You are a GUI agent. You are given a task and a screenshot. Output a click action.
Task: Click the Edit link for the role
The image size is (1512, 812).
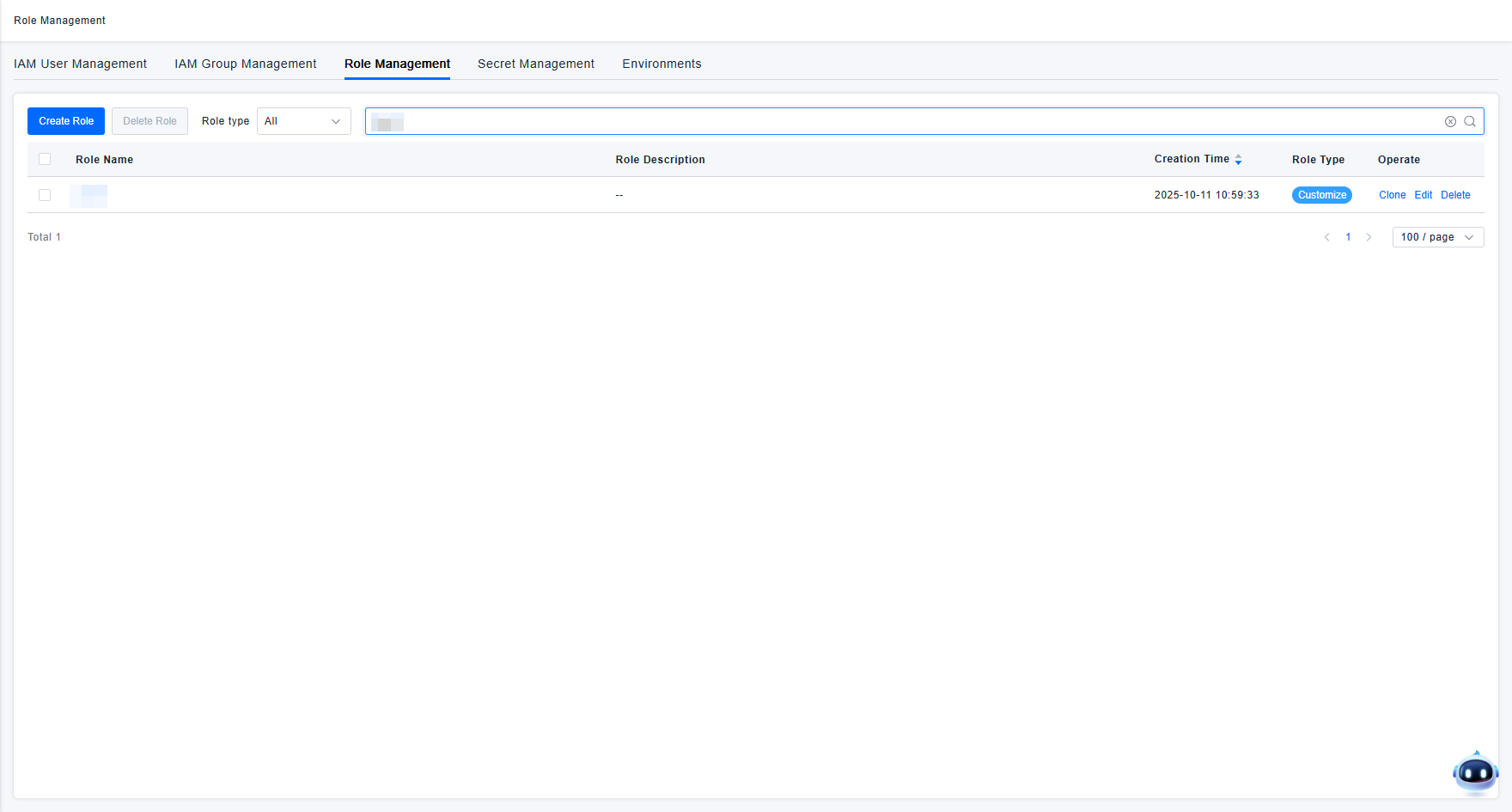click(1423, 195)
